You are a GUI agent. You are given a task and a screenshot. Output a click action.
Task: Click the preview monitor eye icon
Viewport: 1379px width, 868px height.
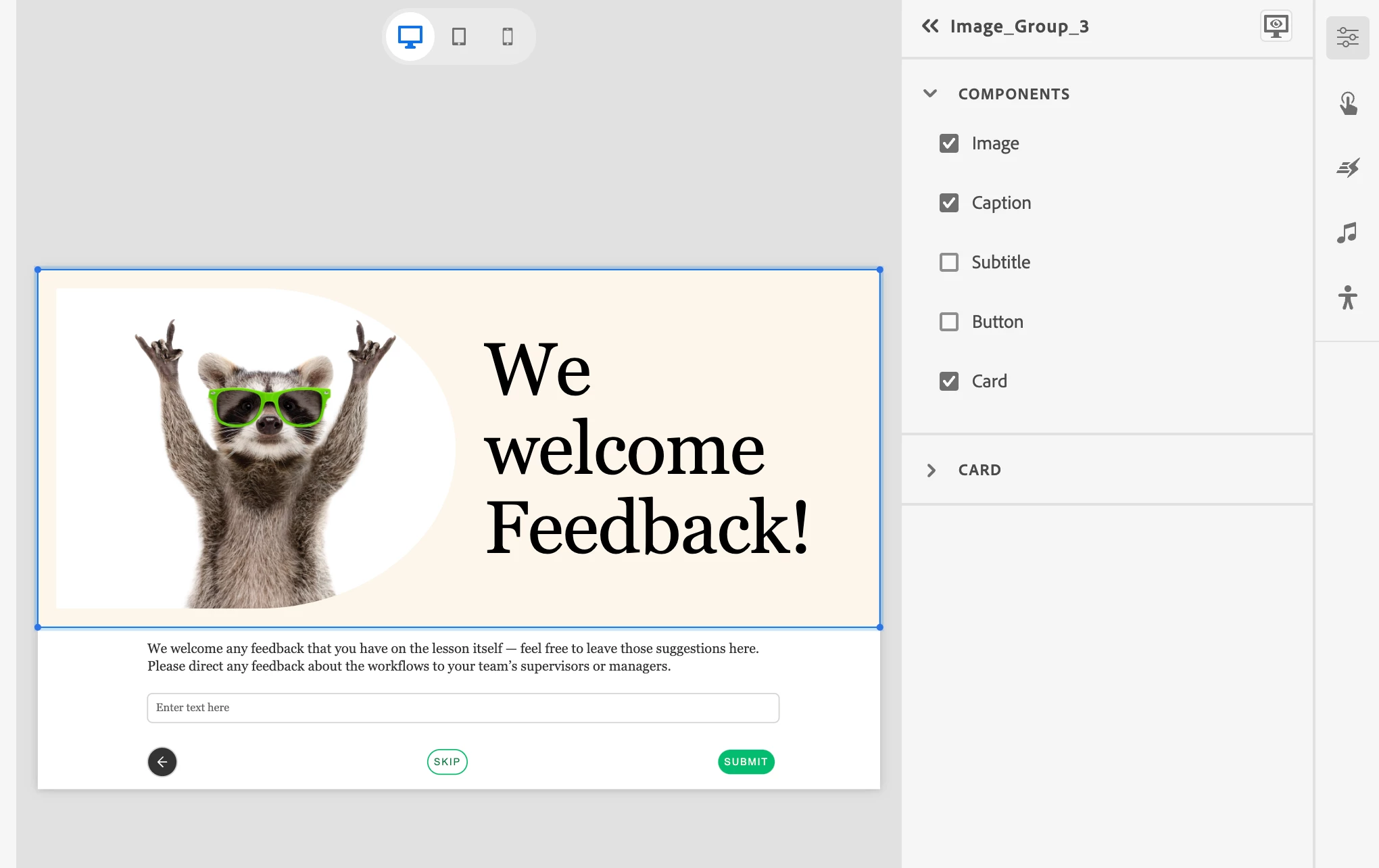coord(1276,26)
